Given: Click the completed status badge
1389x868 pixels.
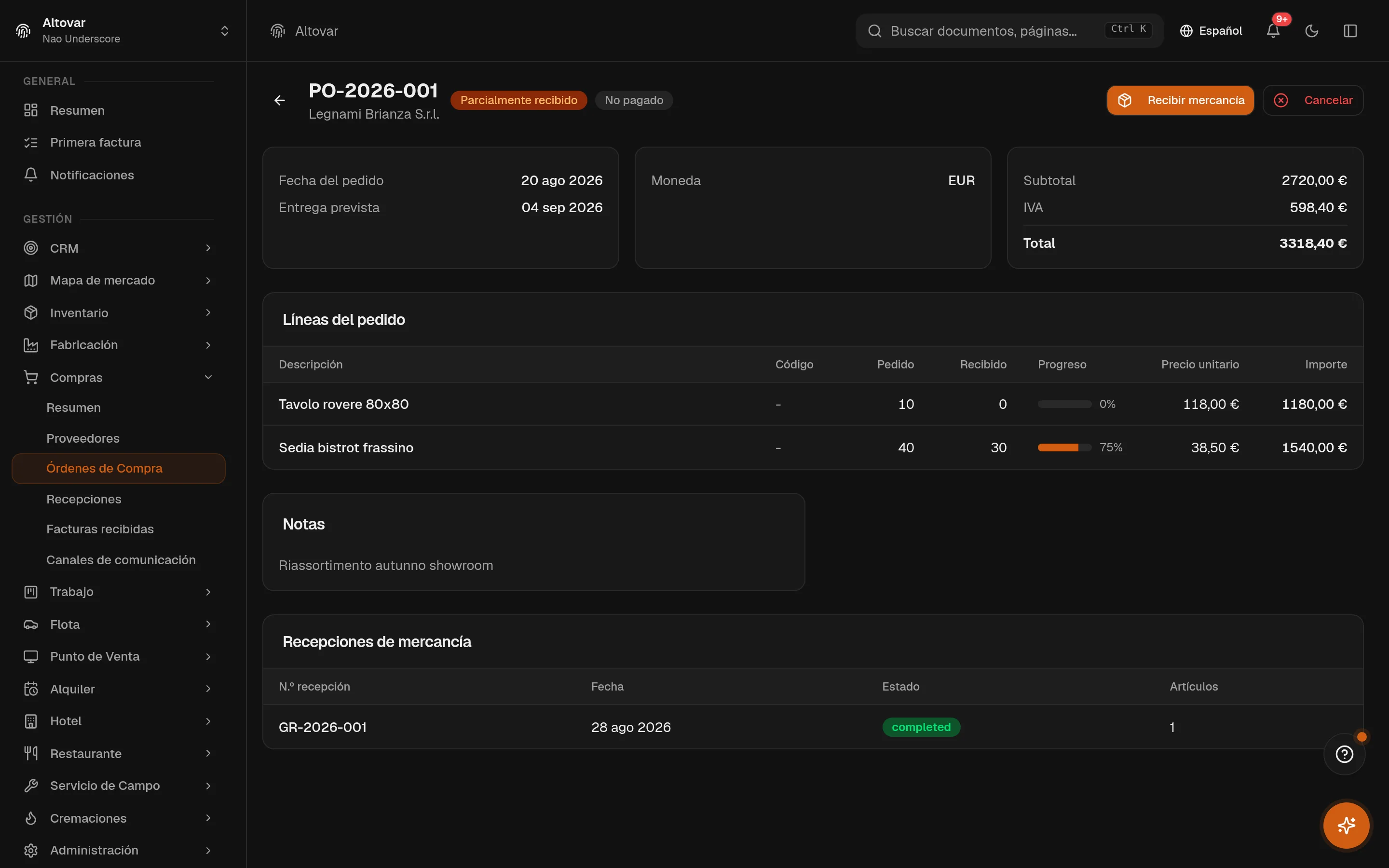Looking at the screenshot, I should pyautogui.click(x=921, y=727).
